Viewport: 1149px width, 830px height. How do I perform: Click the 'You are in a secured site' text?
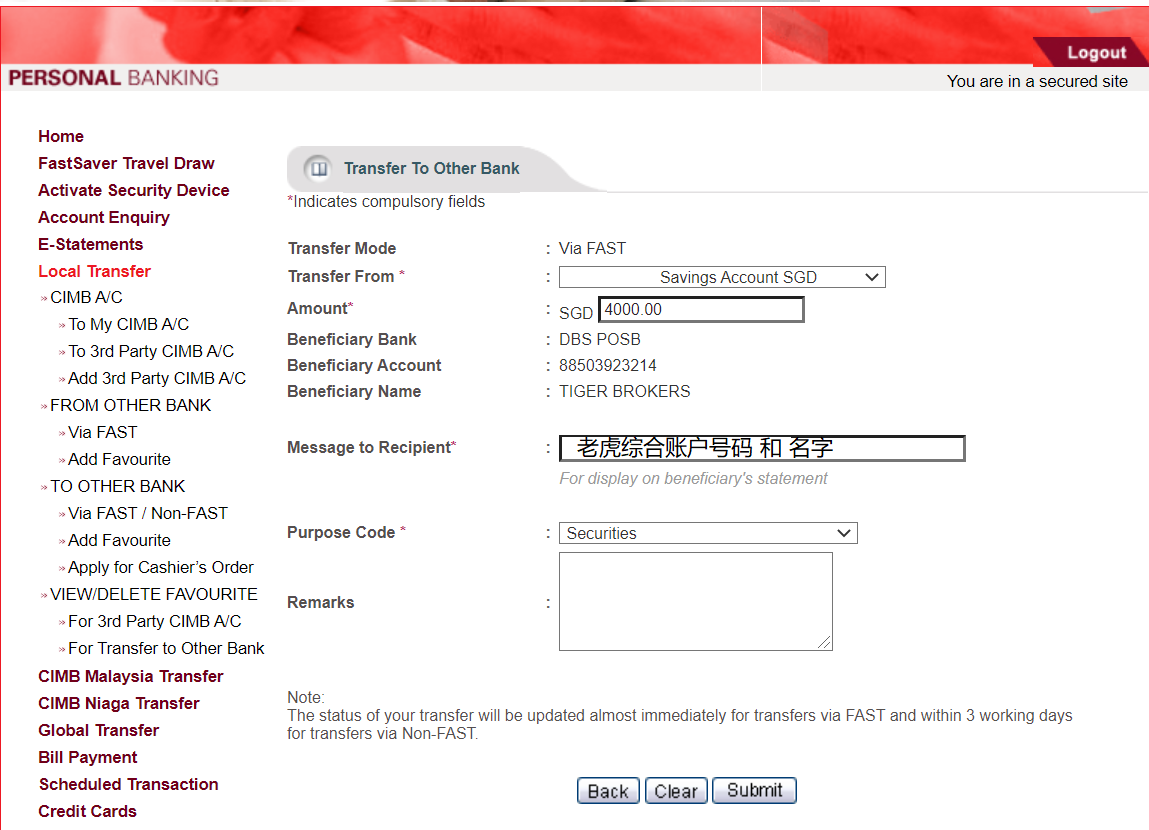(x=1037, y=81)
